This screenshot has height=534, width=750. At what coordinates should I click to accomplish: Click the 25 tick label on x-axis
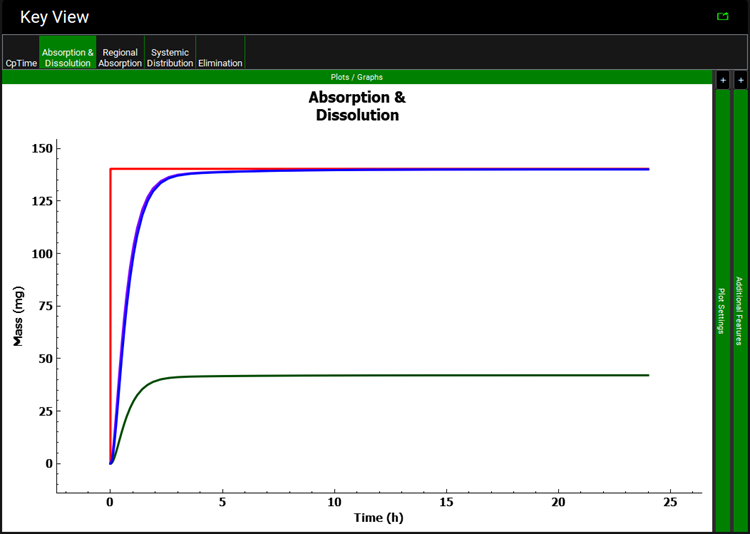670,500
